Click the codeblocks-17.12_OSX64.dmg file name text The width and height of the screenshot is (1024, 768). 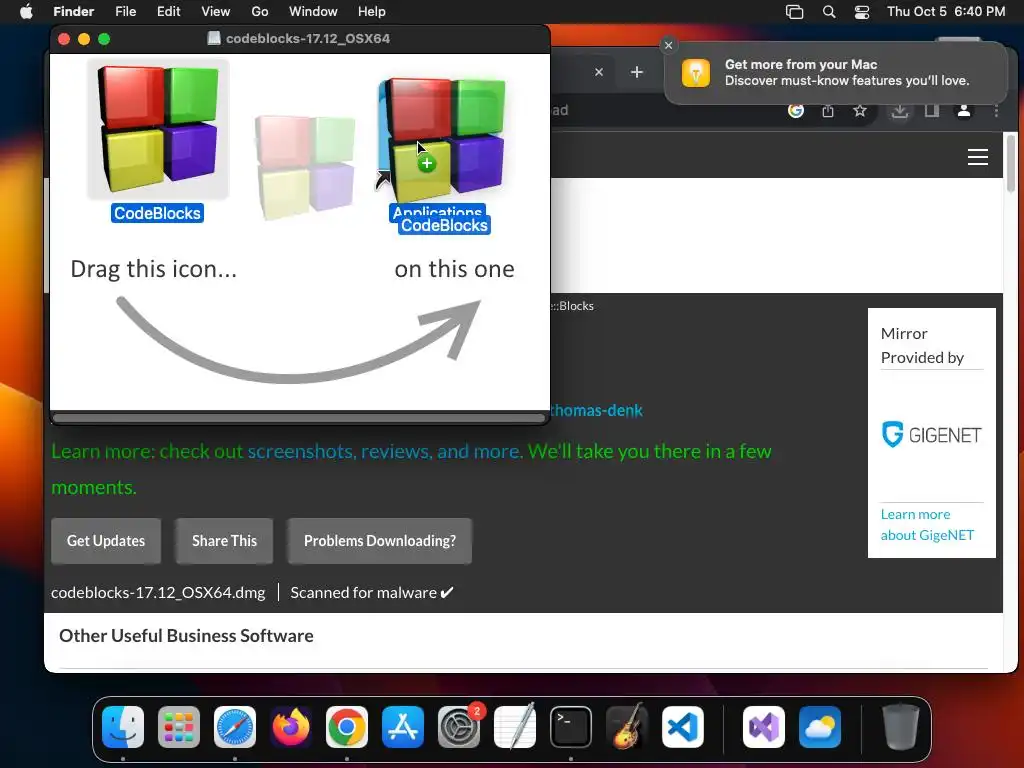coord(158,592)
